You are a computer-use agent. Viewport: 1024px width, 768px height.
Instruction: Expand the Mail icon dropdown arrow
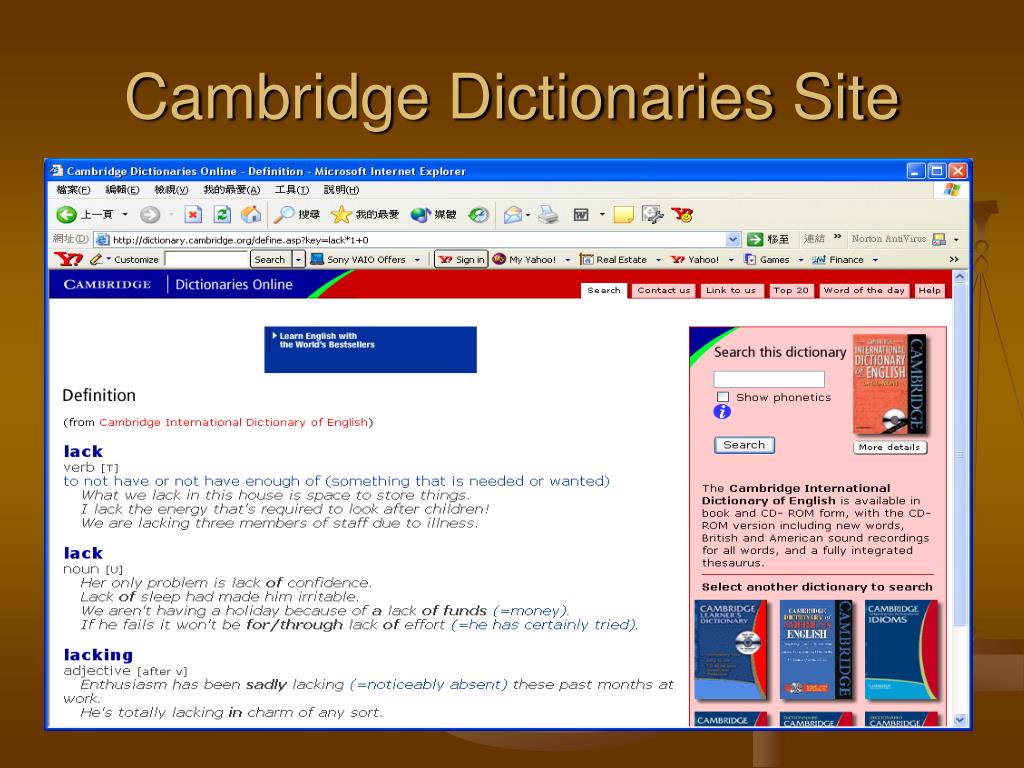click(528, 214)
